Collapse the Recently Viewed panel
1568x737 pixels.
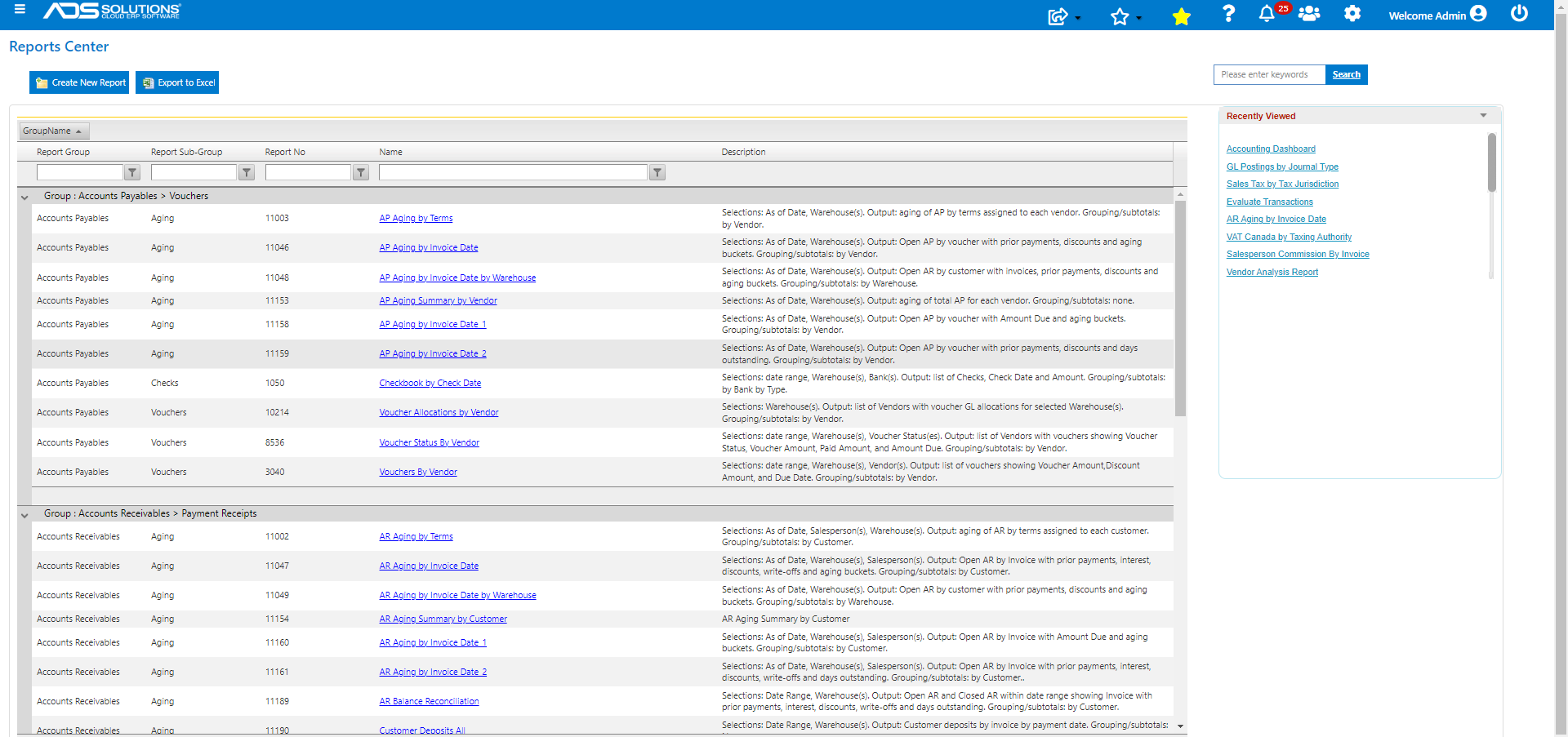1483,115
